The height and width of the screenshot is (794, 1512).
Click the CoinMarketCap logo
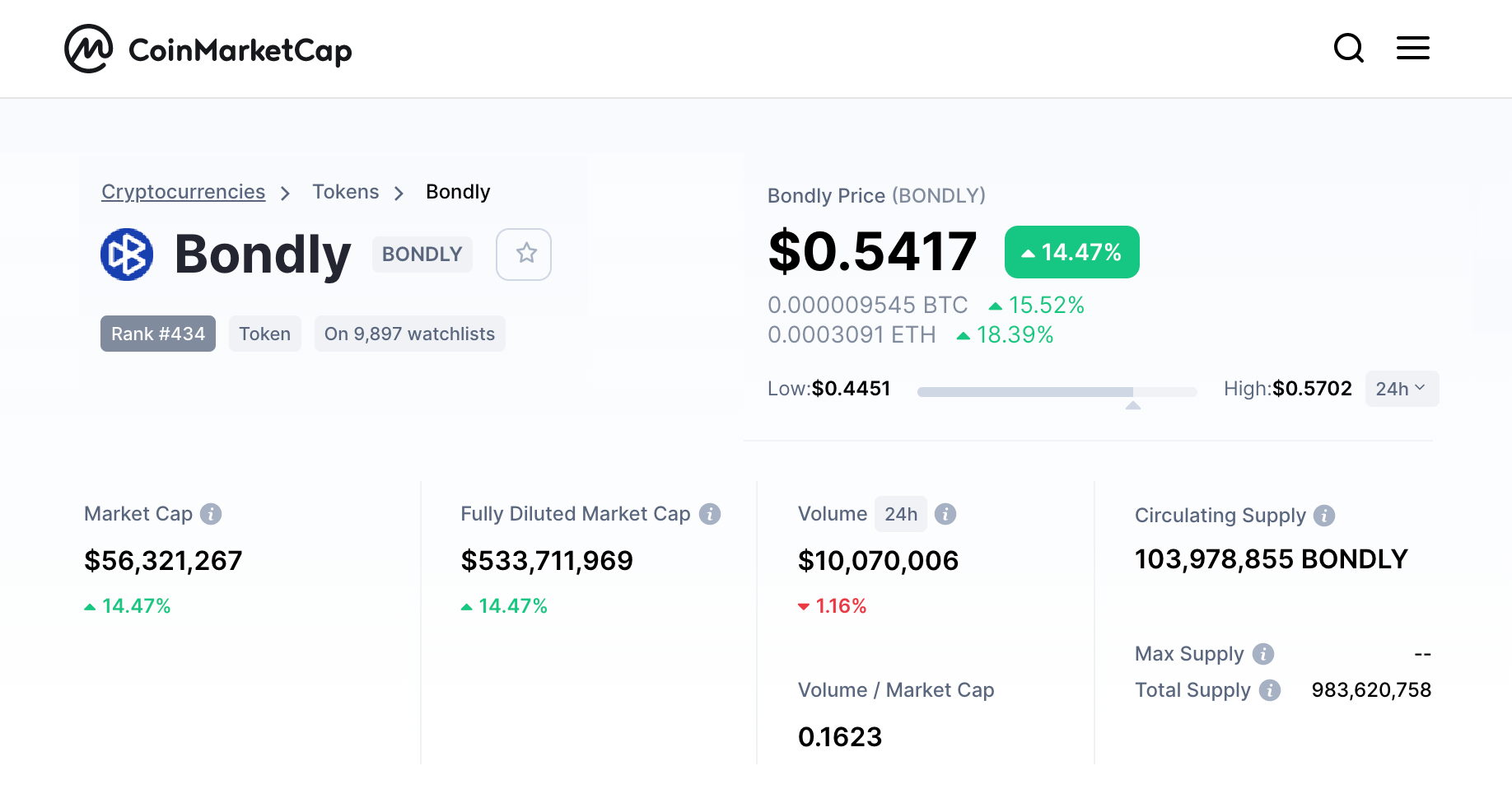(x=208, y=49)
